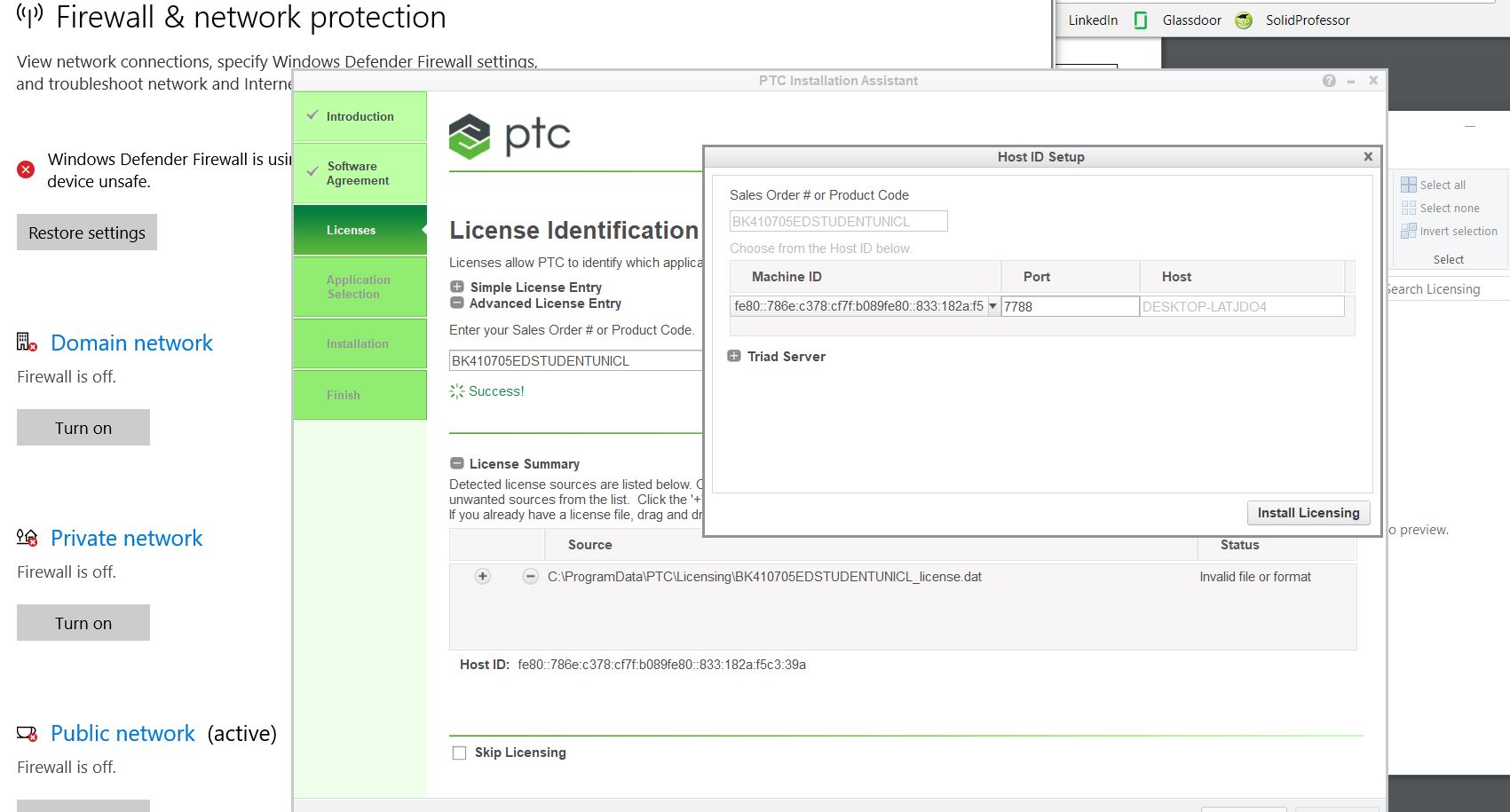
Task: Click the BK410705EDSTUDENTUNICL_license.dat path
Action: pos(764,577)
